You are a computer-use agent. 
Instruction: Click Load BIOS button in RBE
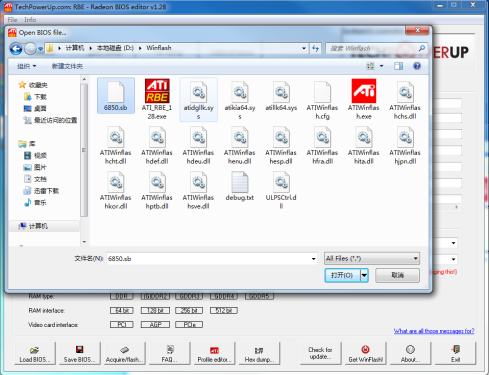(x=35, y=353)
